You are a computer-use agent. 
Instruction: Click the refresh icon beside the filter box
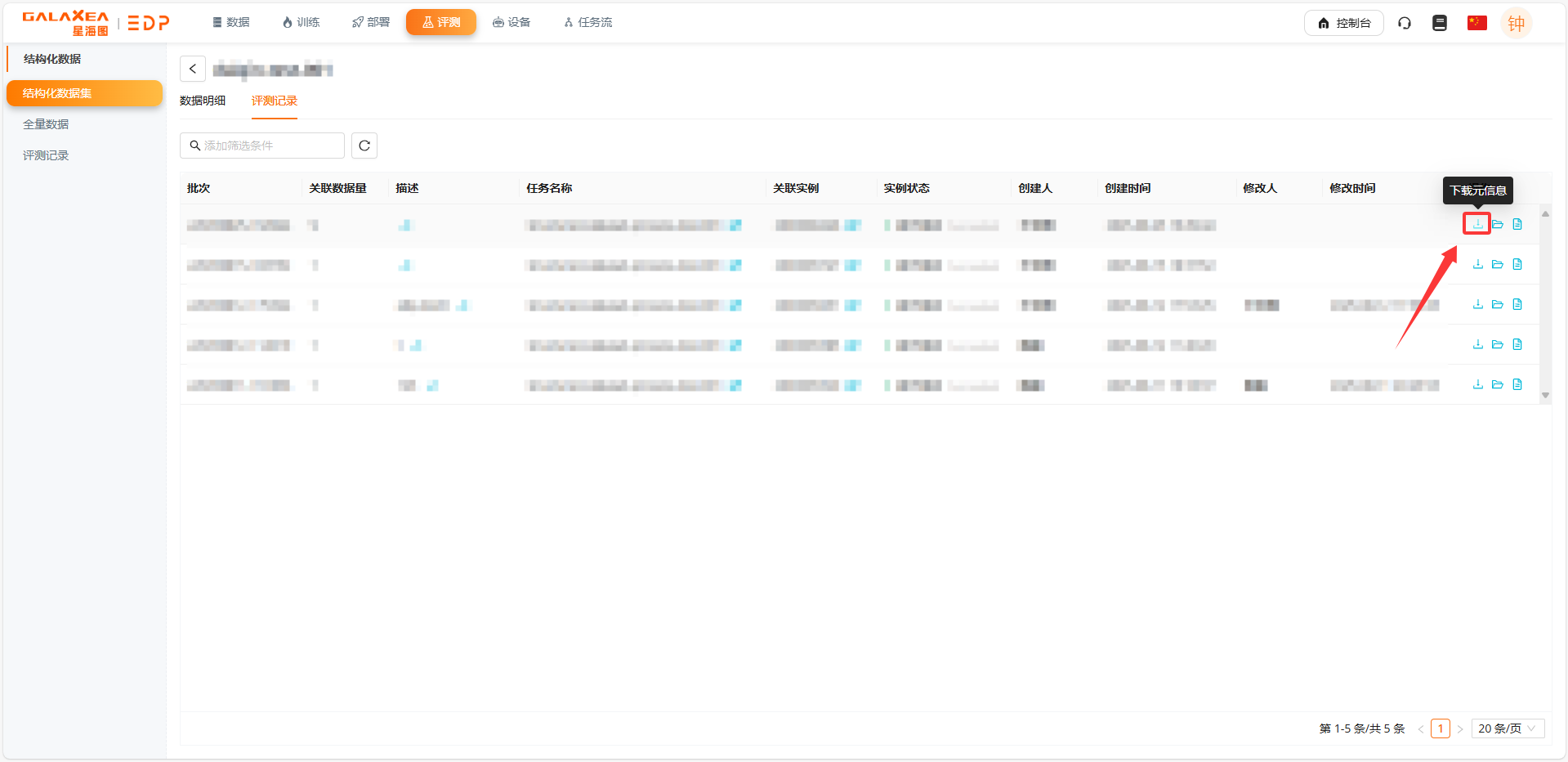[x=364, y=146]
